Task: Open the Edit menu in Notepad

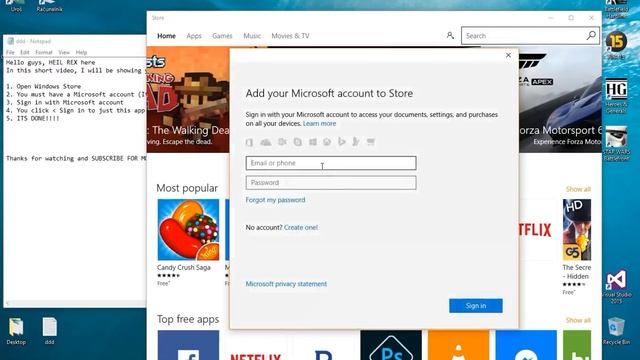Action: tap(25, 52)
